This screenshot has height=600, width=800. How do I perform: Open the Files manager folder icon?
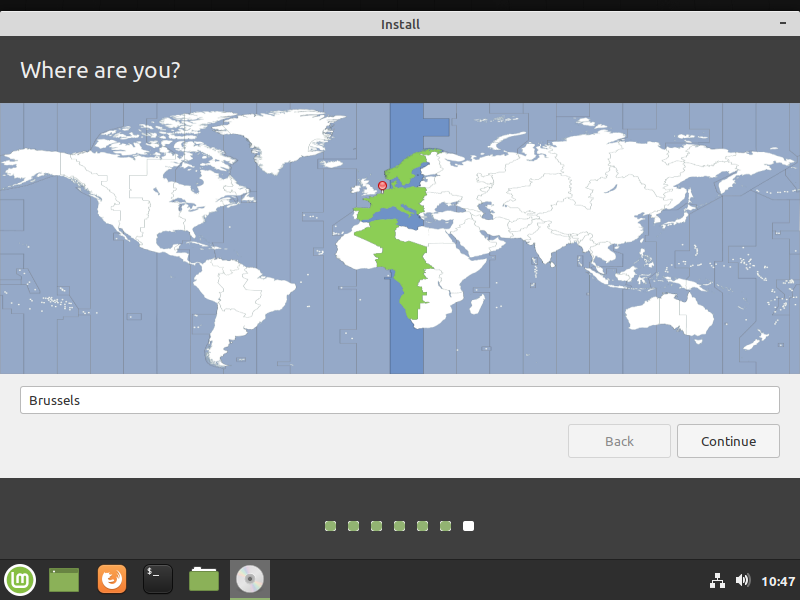(204, 580)
